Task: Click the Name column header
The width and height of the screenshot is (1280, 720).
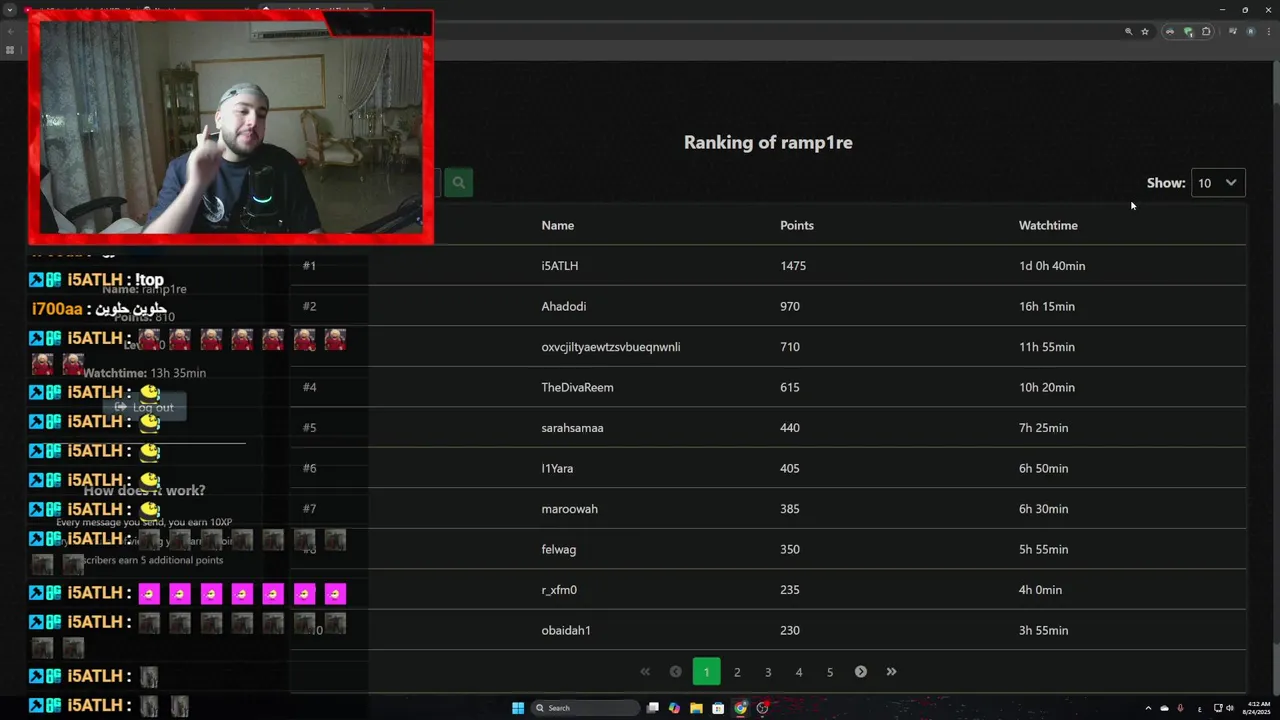Action: (x=558, y=225)
